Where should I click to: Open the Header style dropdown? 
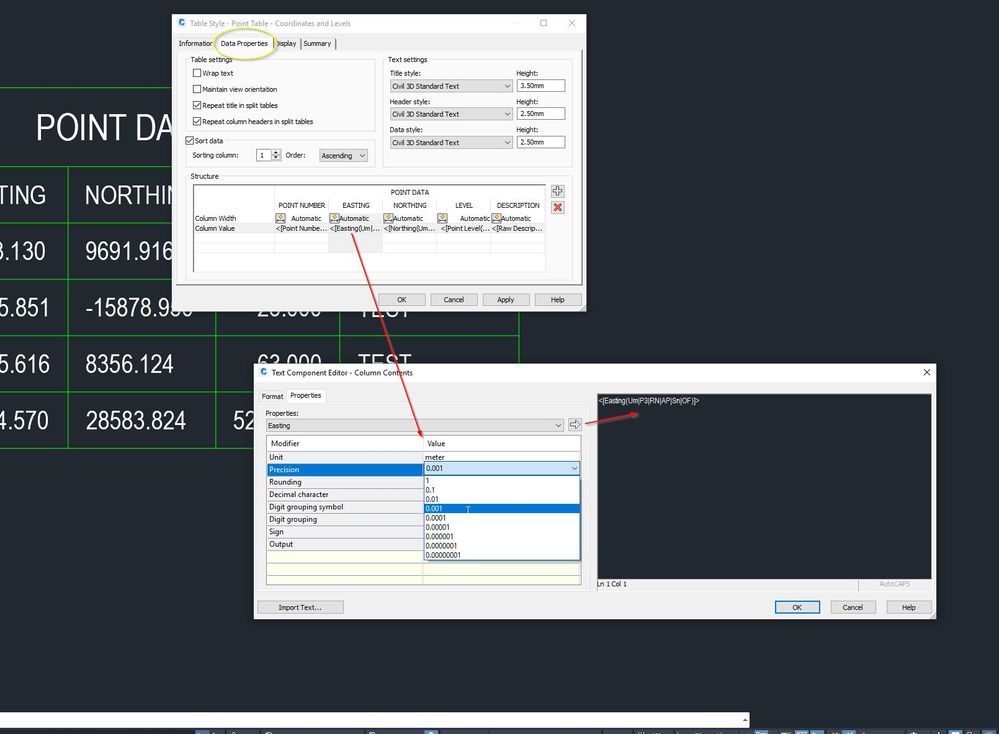coord(451,114)
